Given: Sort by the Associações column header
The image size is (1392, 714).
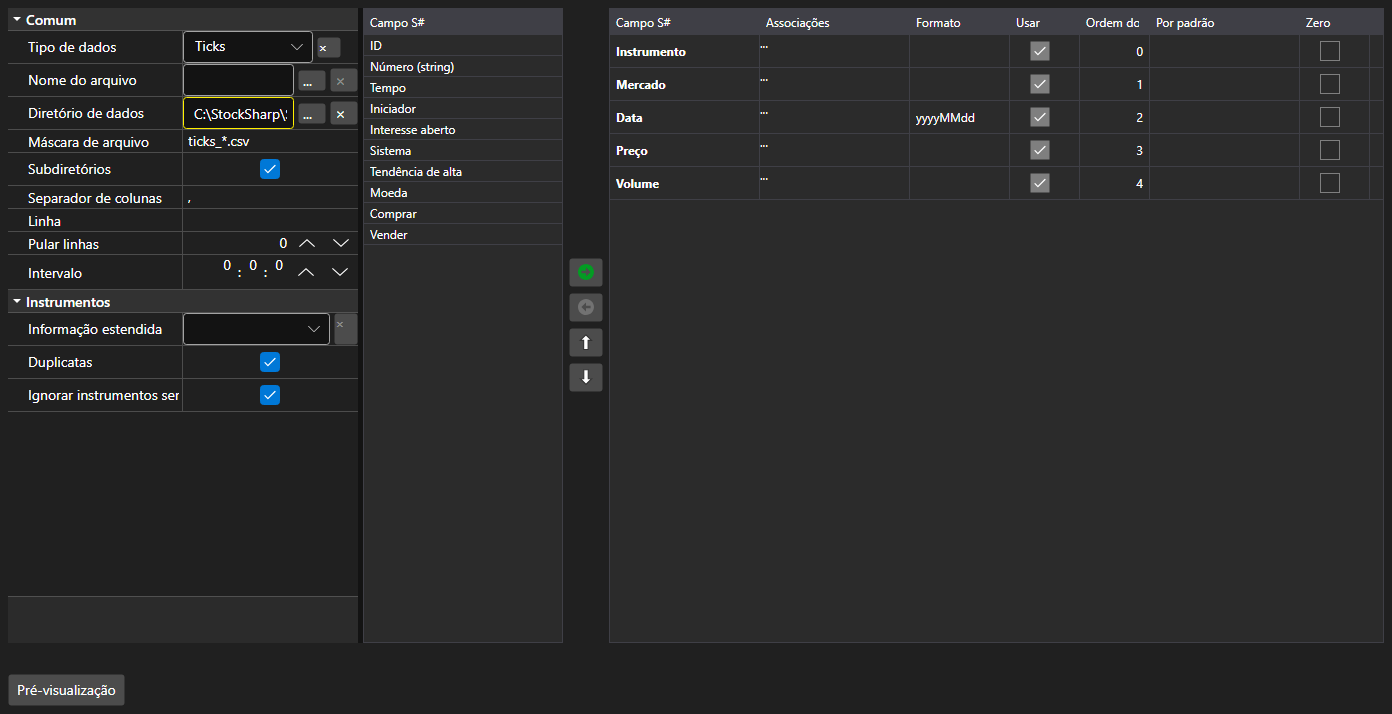Looking at the screenshot, I should pyautogui.click(x=834, y=22).
